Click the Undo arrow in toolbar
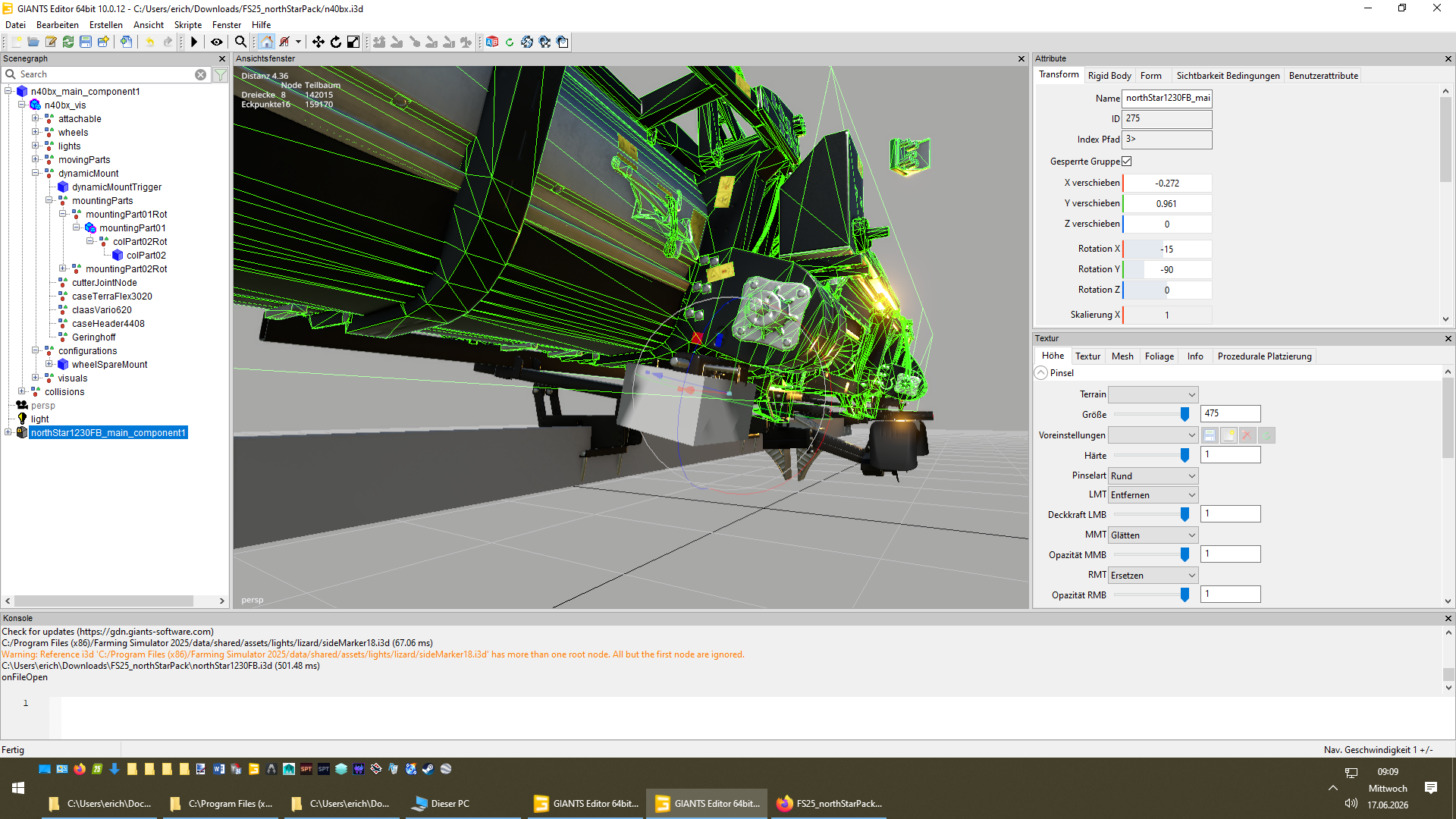The width and height of the screenshot is (1456, 819). point(150,42)
